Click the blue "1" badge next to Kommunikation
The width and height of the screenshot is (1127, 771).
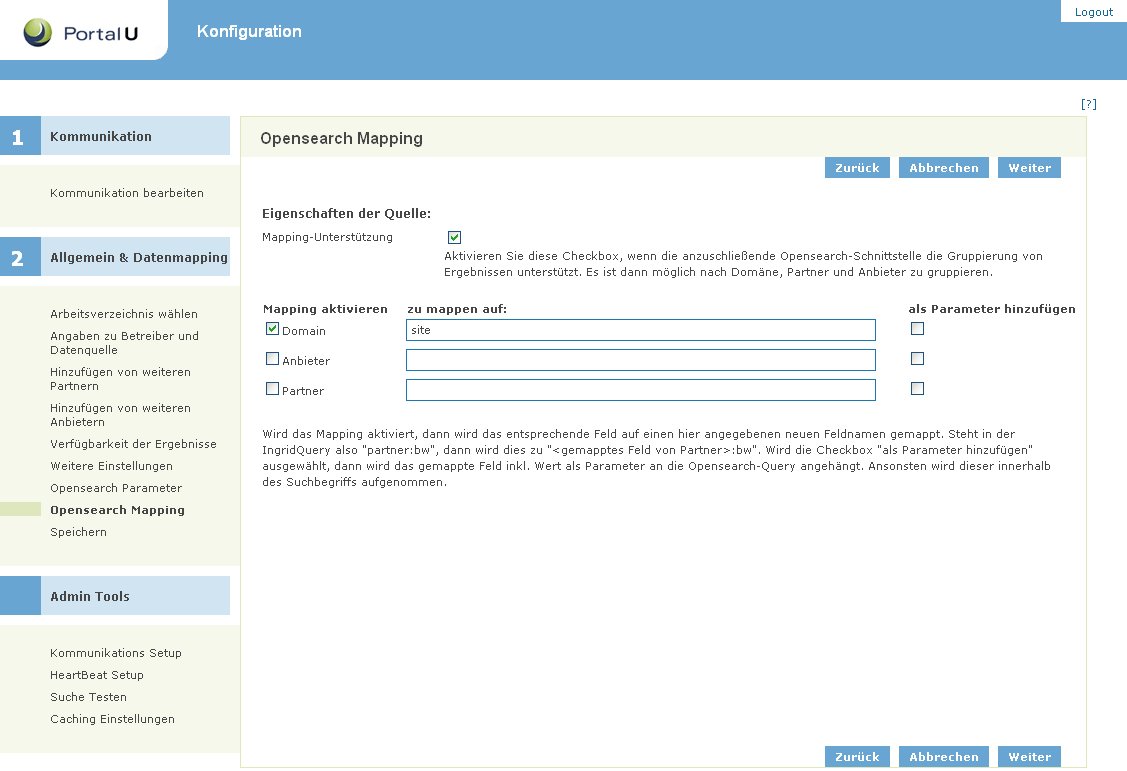(x=20, y=135)
